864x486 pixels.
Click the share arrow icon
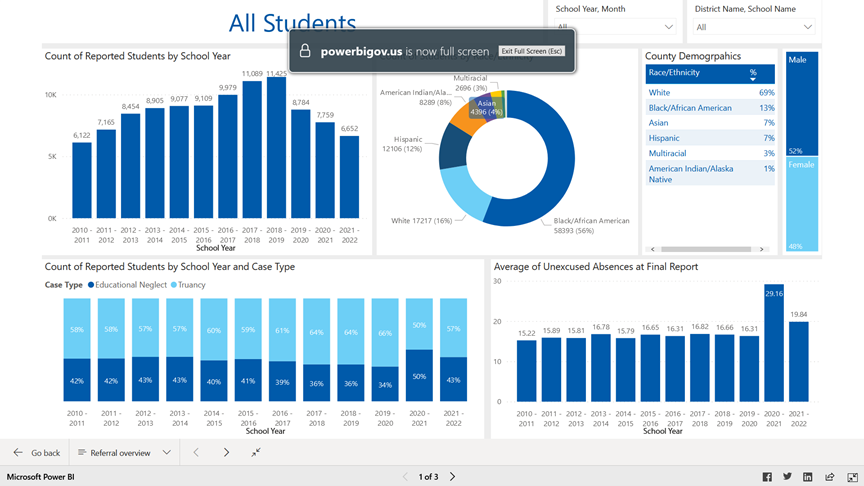click(830, 477)
